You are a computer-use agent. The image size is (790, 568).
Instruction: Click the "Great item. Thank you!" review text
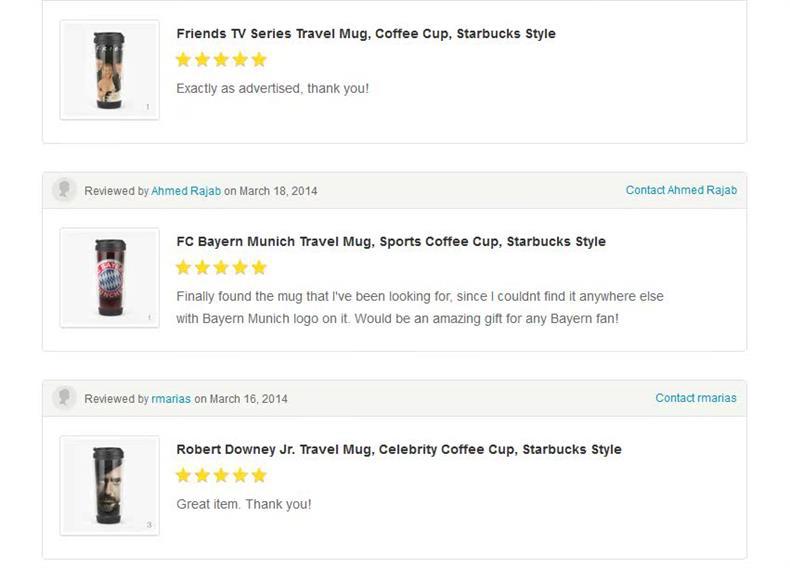(x=244, y=505)
